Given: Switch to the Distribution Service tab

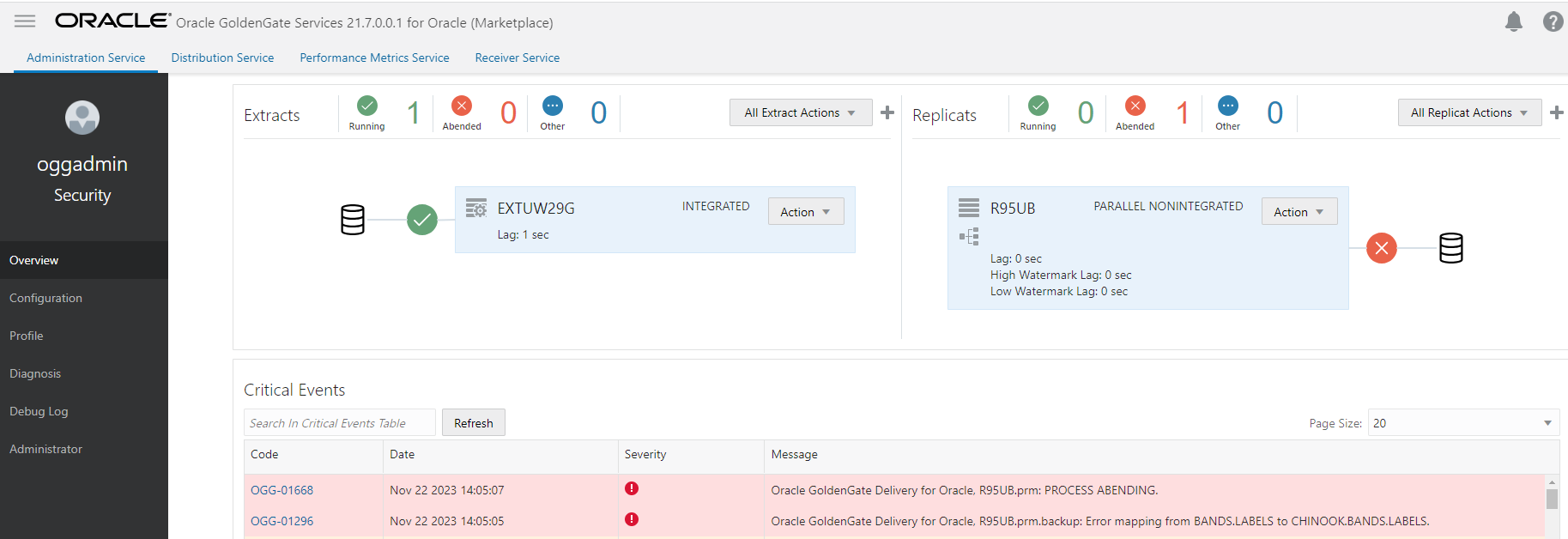Looking at the screenshot, I should (x=222, y=58).
